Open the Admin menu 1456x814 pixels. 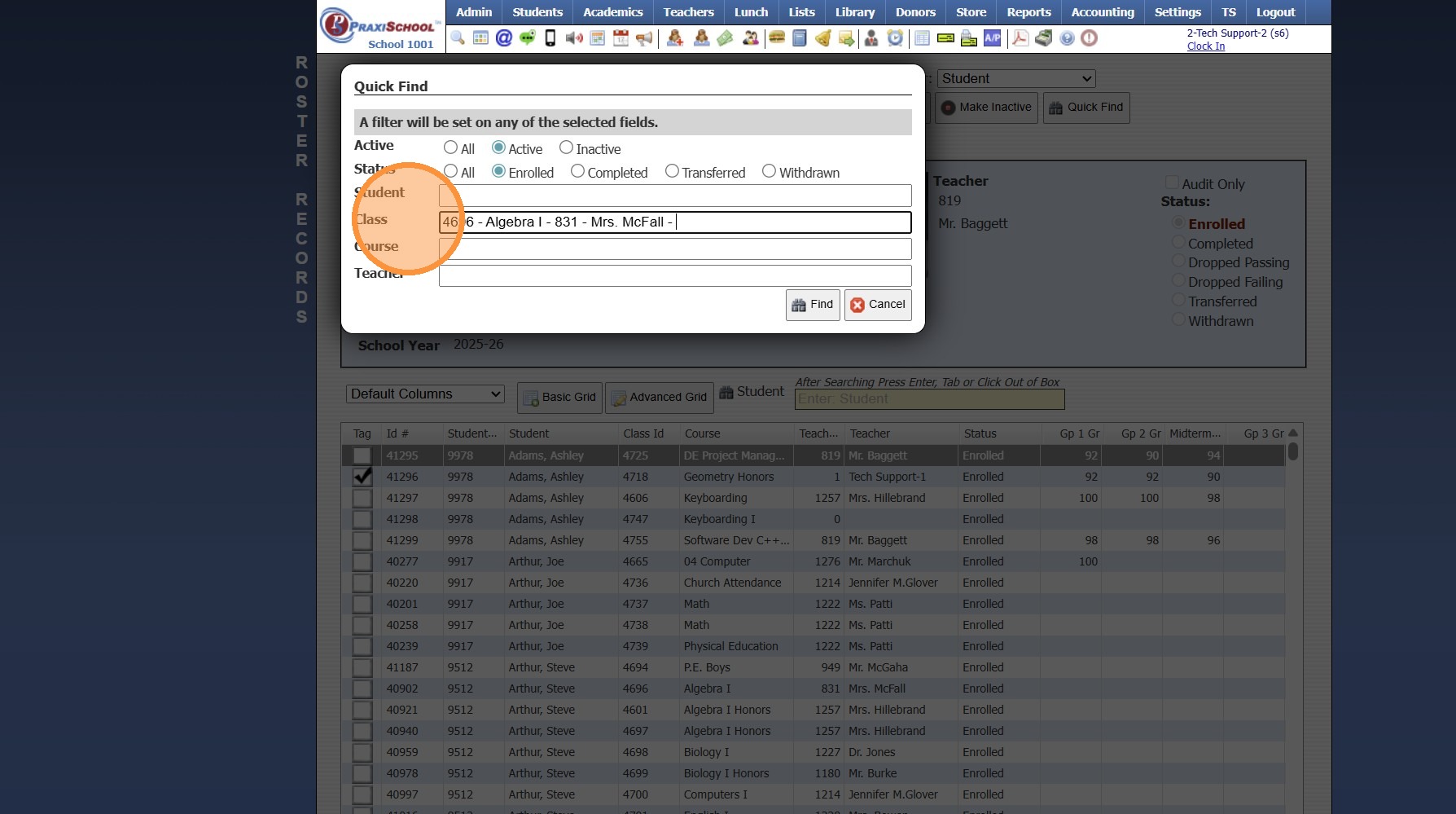(x=474, y=12)
